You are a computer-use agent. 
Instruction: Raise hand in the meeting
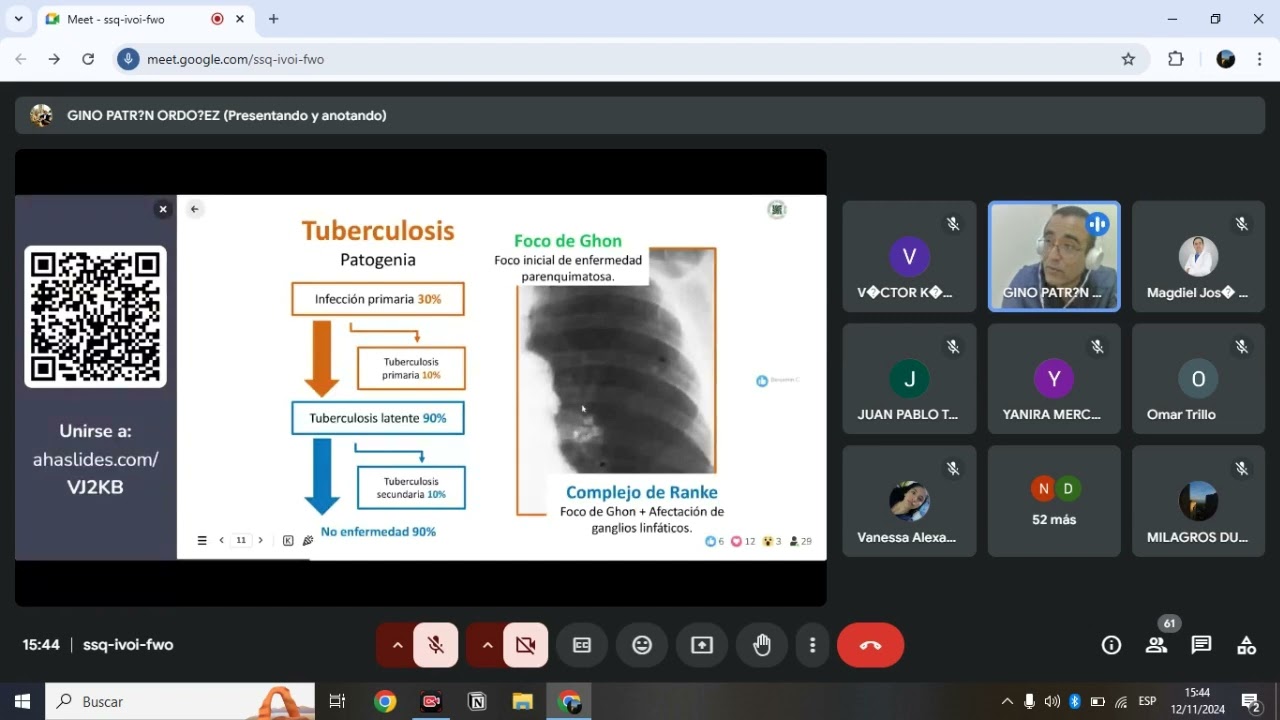point(762,645)
